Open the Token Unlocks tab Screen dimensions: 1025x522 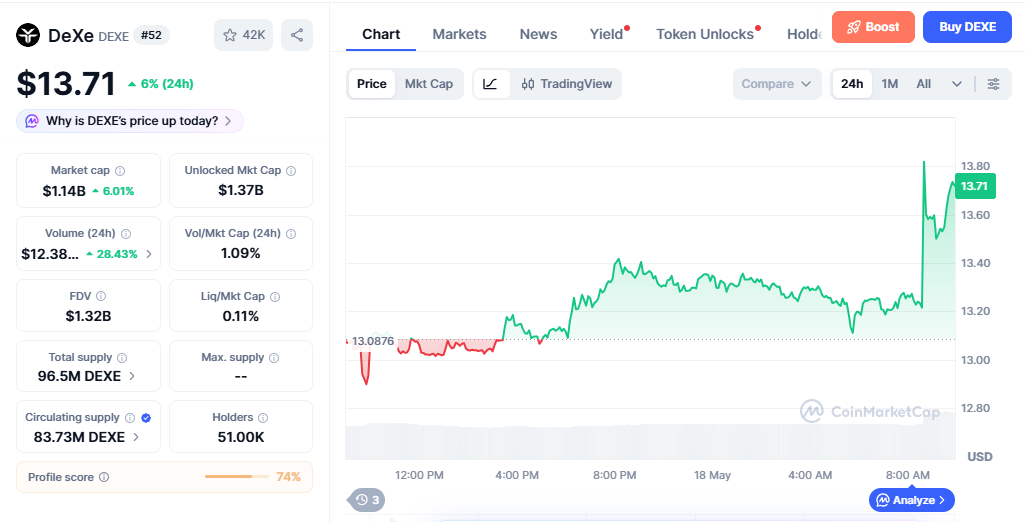tap(705, 35)
